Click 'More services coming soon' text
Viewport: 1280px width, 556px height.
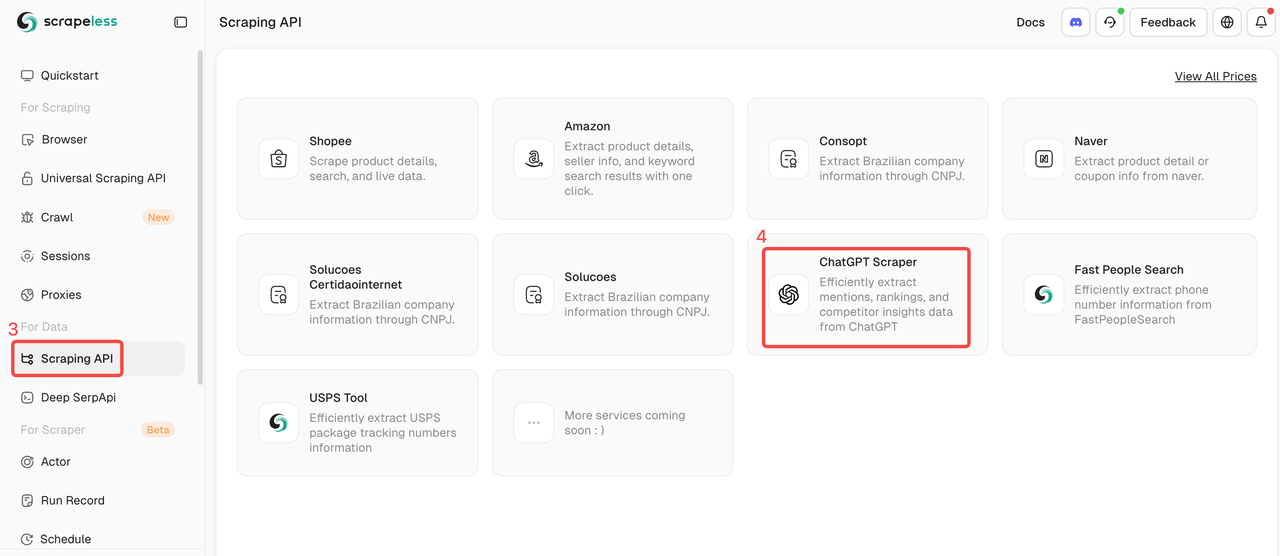pyautogui.click(x=625, y=423)
